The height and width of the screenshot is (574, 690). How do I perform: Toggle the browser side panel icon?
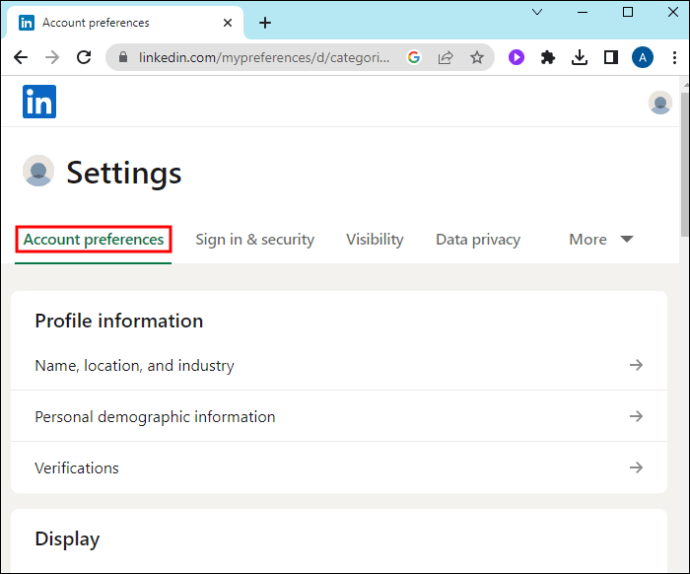(611, 57)
